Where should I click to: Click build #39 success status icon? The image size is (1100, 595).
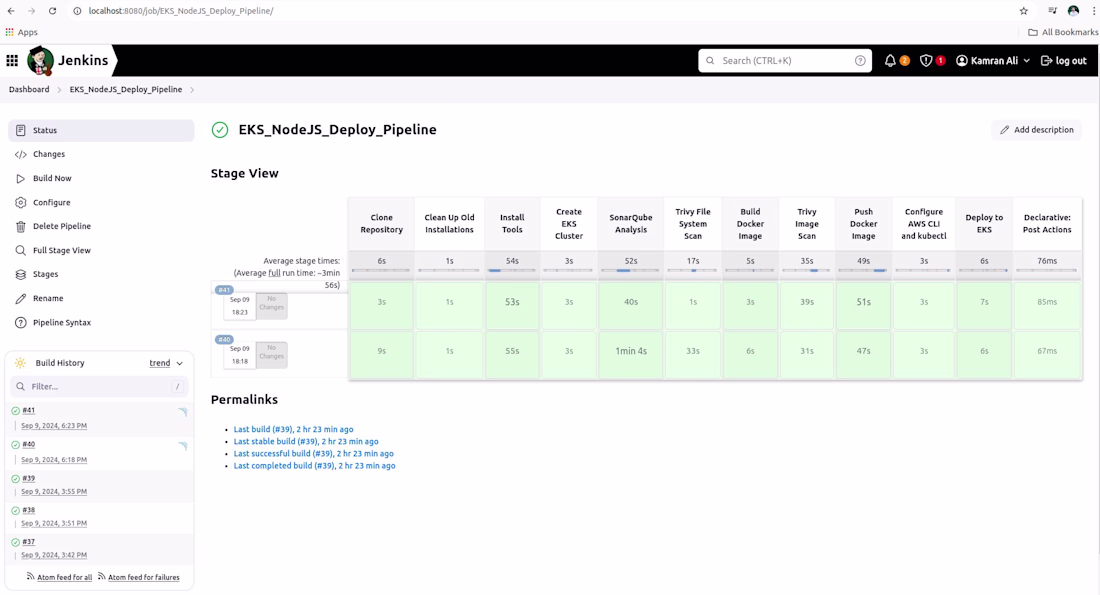[x=15, y=479]
